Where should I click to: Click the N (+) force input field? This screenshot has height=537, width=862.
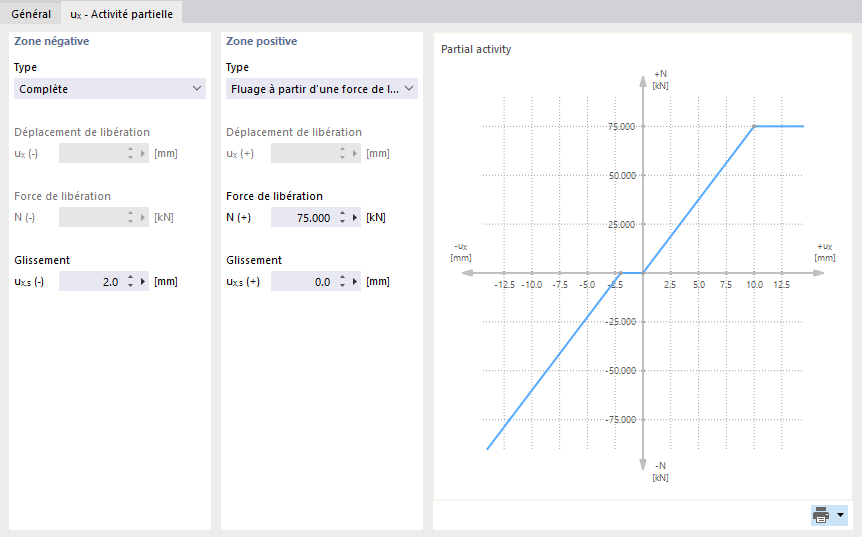tap(302, 218)
